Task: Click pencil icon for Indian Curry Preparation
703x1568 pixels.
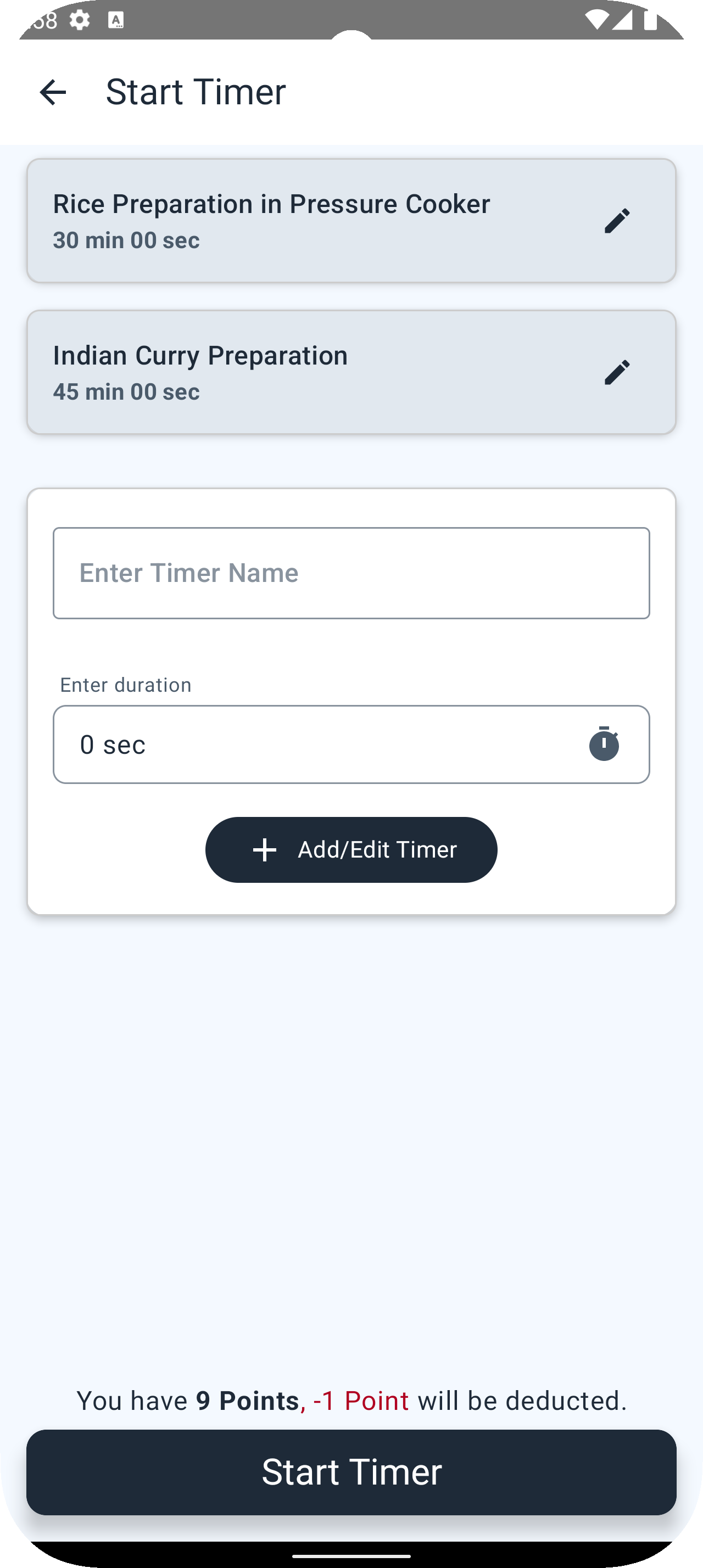Action: tap(617, 373)
